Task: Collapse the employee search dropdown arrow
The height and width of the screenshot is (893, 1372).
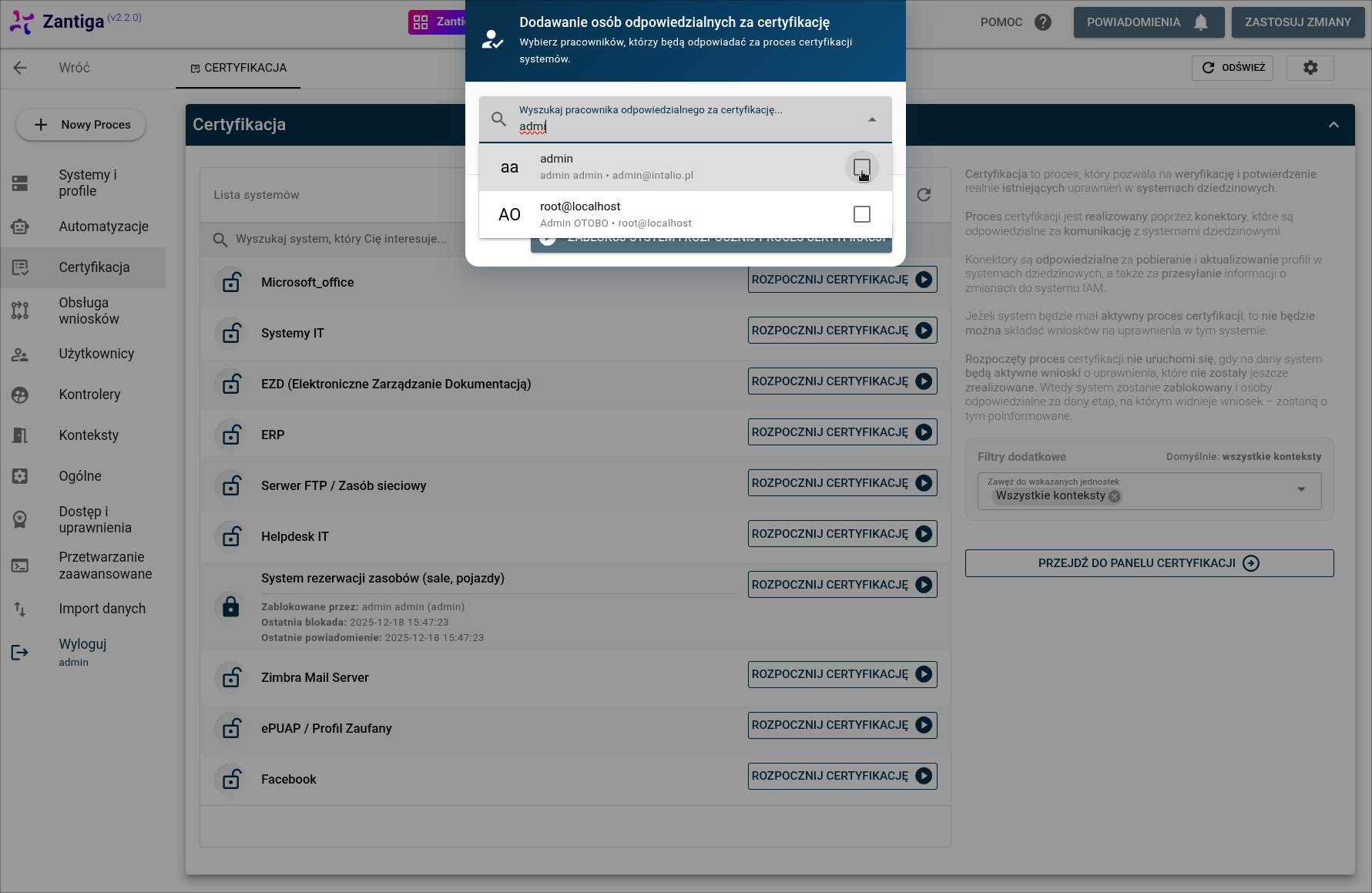Action: [x=872, y=119]
